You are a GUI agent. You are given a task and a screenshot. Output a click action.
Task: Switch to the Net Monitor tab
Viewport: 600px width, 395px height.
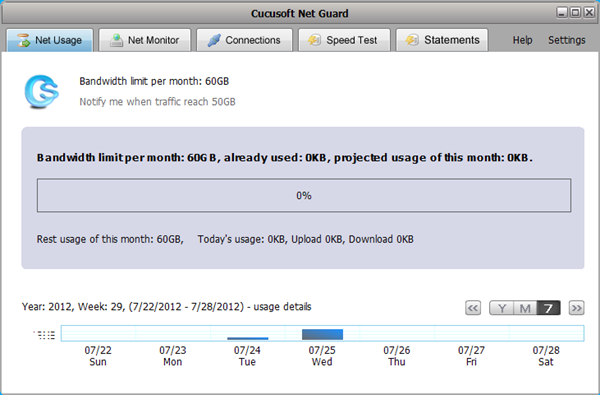click(145, 40)
